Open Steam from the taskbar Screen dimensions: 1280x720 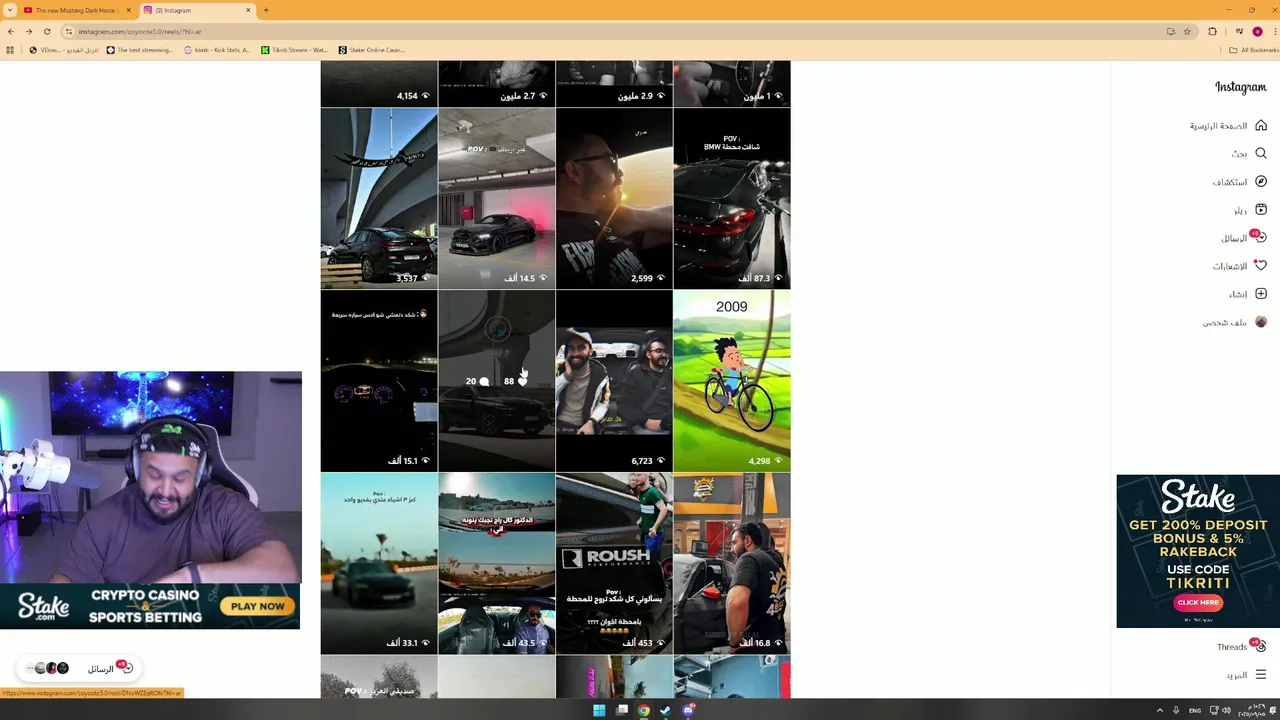666,710
